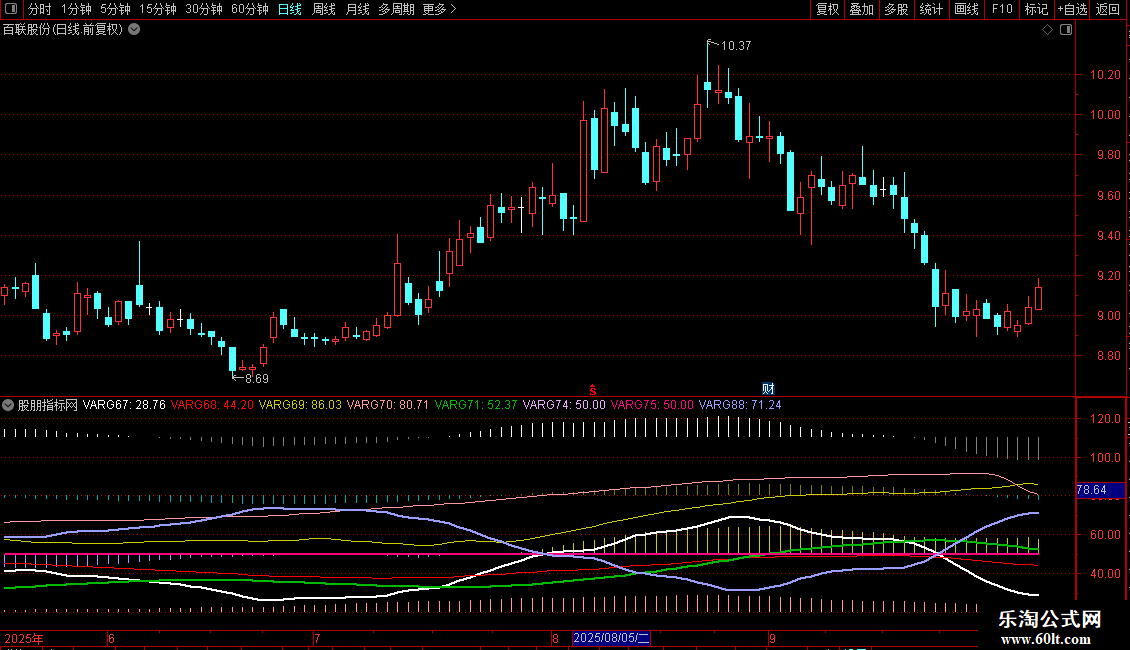
Task: Click the 8.69 low price label
Action: [x=257, y=379]
